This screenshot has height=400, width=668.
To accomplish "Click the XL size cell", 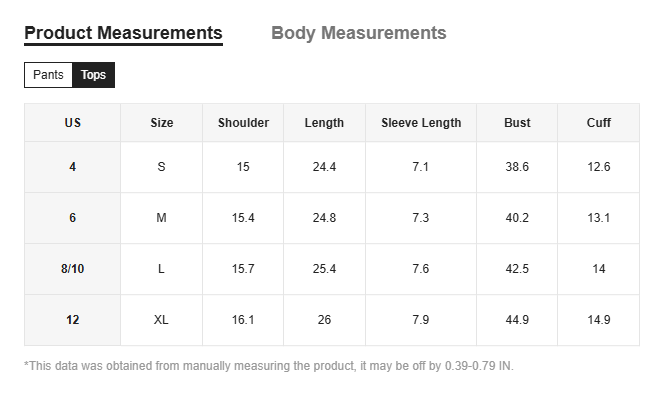I will point(161,320).
